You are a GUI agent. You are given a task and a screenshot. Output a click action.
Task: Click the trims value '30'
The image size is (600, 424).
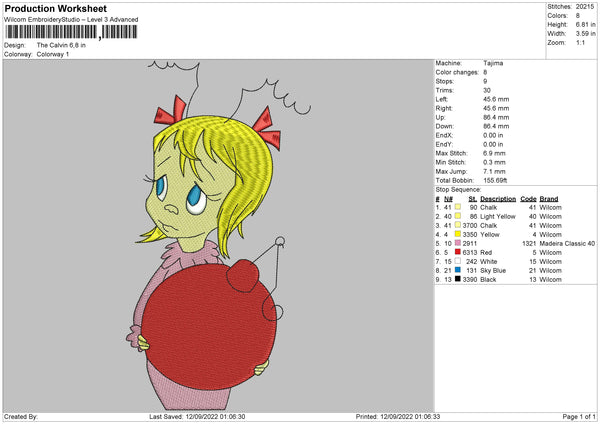click(487, 90)
